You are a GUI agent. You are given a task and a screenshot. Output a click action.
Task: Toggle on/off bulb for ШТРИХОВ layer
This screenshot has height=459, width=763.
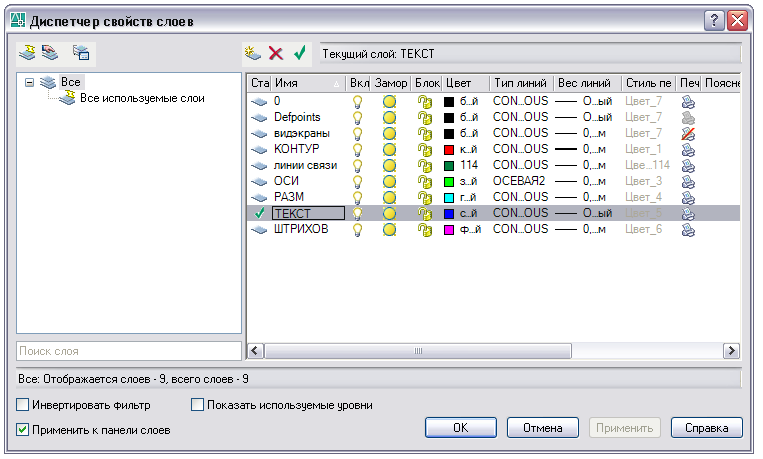coord(358,230)
